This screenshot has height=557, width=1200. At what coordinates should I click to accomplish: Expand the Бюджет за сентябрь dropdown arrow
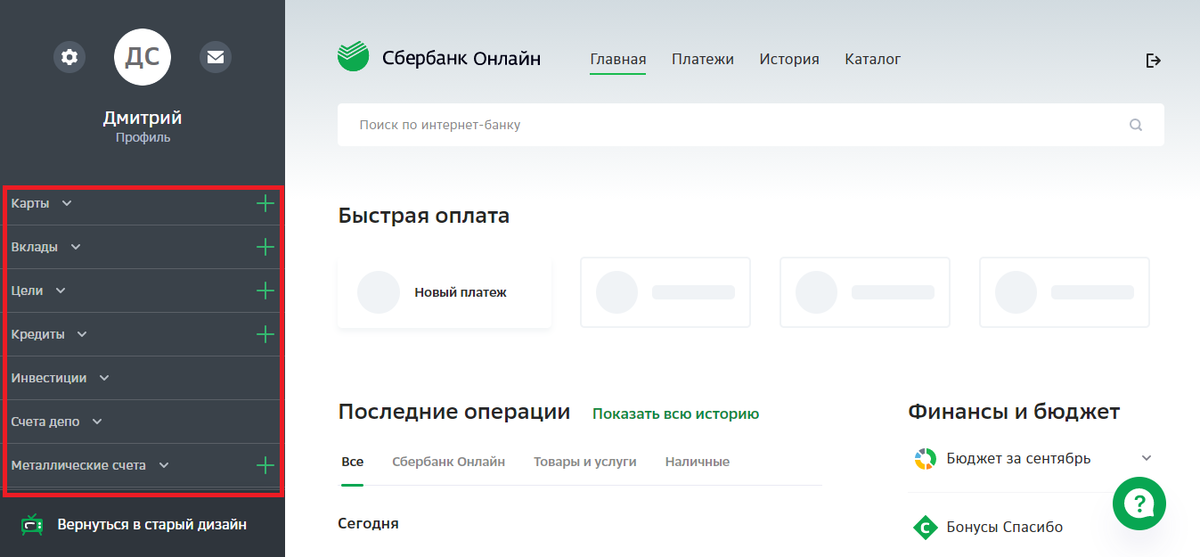(1146, 459)
